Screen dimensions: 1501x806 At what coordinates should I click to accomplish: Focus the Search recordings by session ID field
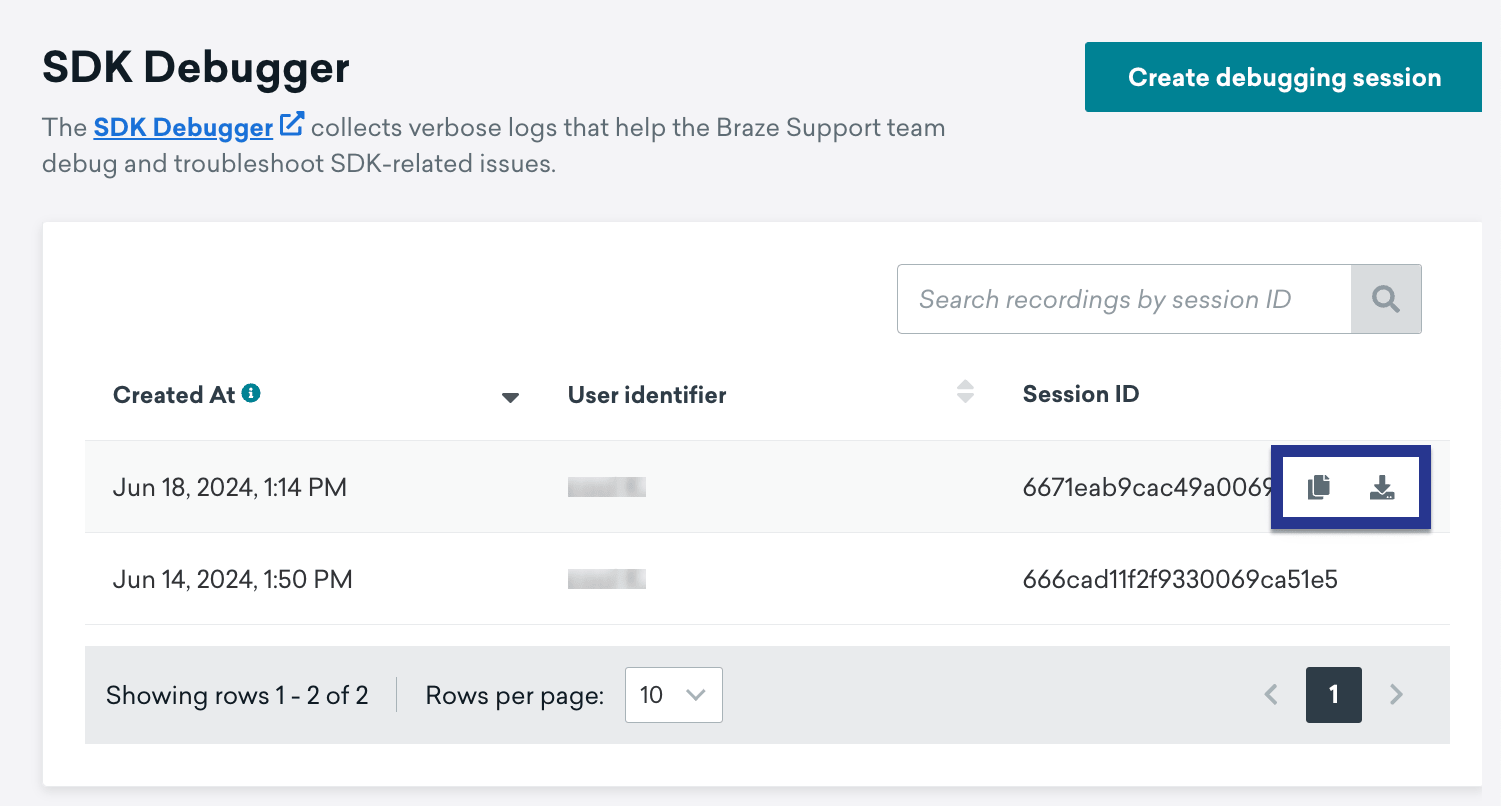pyautogui.click(x=1125, y=299)
